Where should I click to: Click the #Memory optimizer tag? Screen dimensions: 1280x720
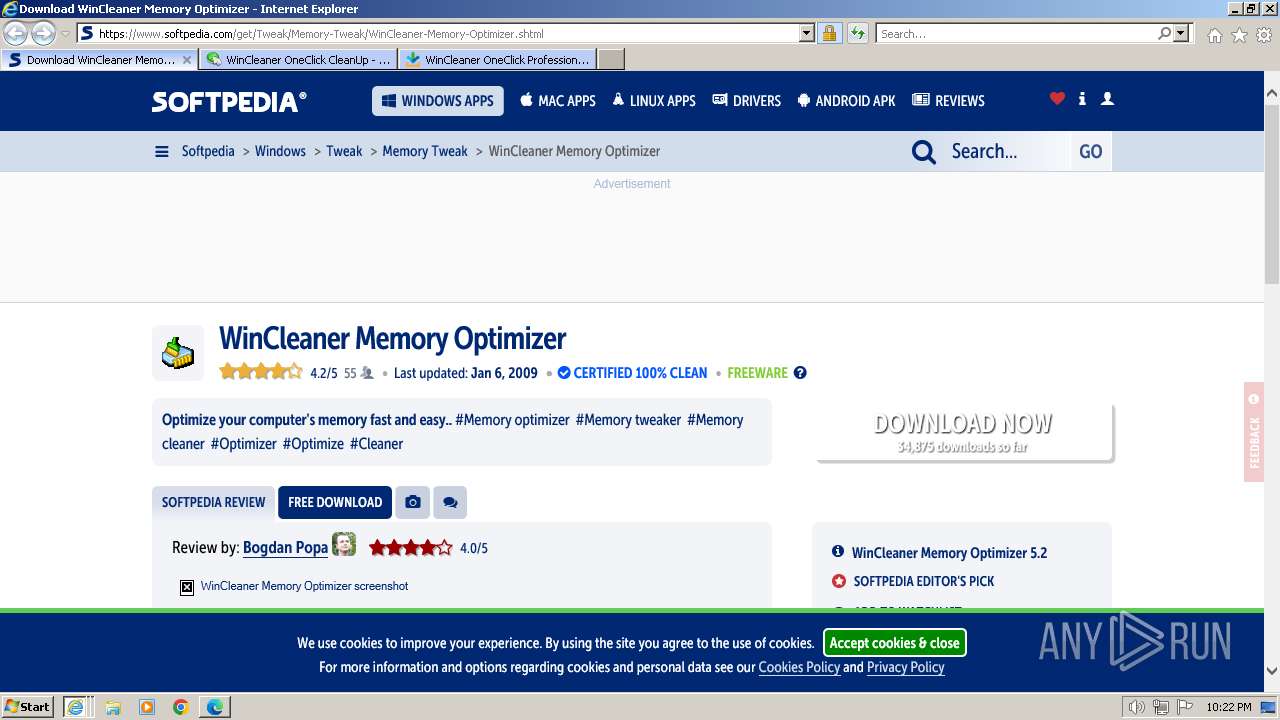click(x=512, y=420)
